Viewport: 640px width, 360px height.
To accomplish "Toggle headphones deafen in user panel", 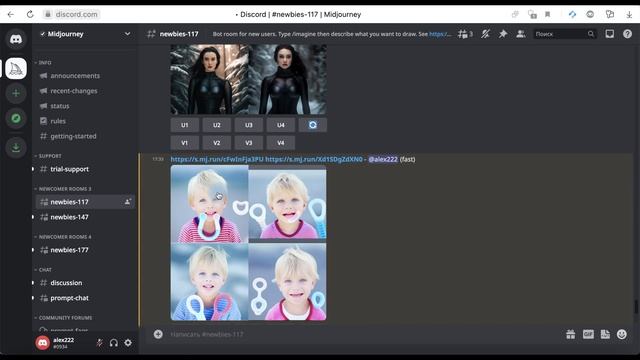I will coord(113,343).
